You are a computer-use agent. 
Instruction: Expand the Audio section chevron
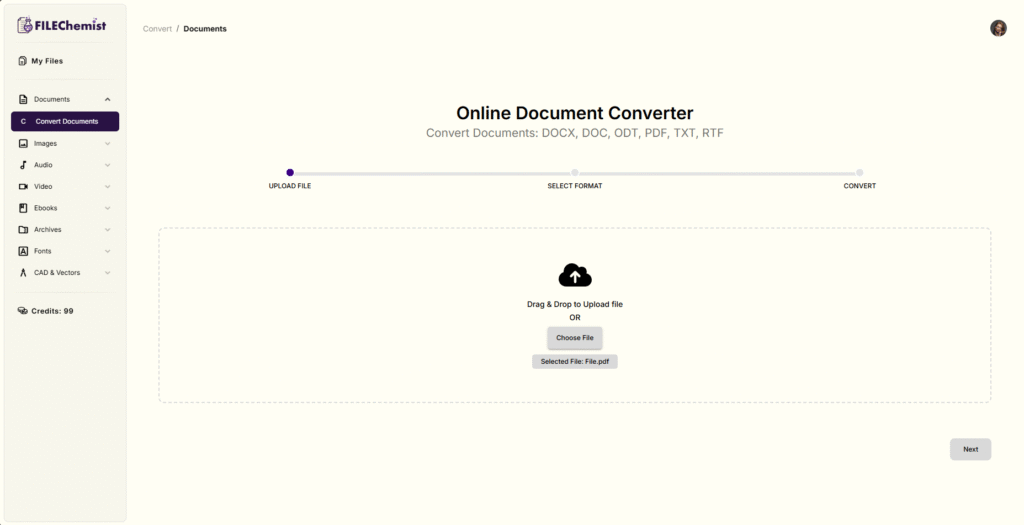107,165
